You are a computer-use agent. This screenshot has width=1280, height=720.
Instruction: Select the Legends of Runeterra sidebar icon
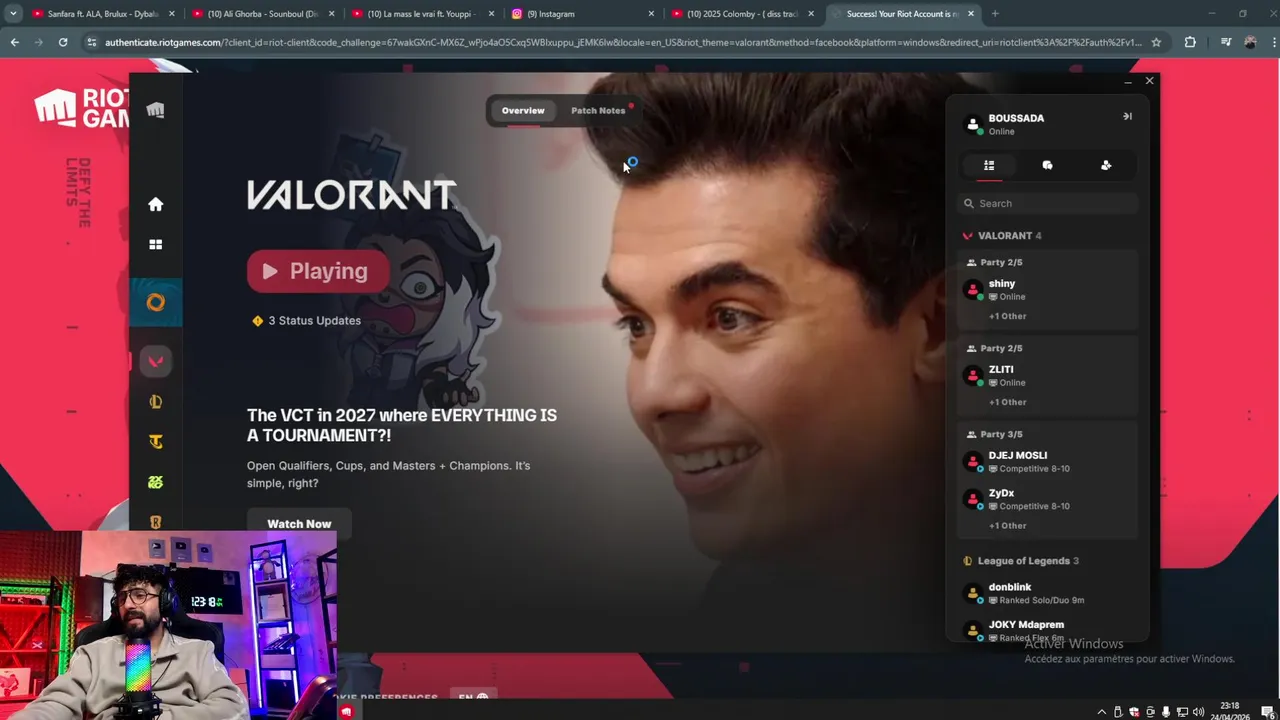[x=155, y=521]
